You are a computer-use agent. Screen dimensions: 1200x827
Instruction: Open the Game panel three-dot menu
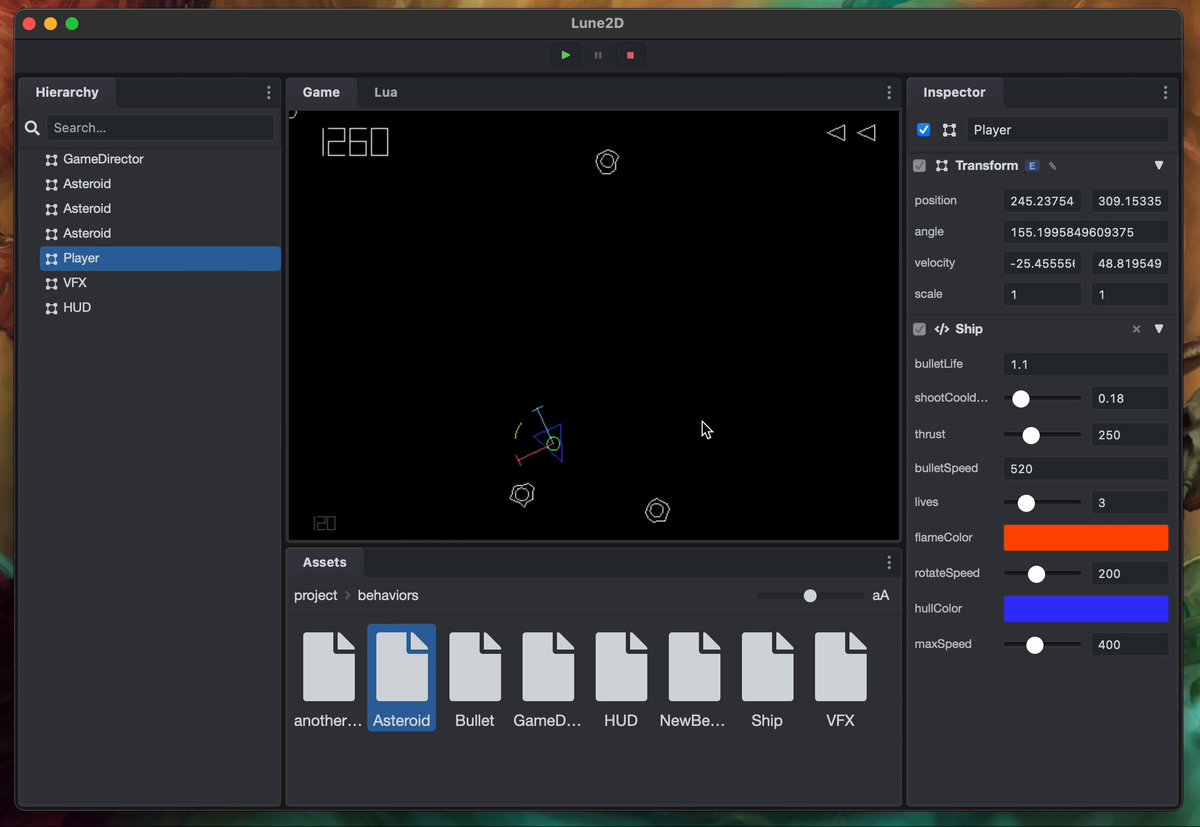click(x=889, y=92)
